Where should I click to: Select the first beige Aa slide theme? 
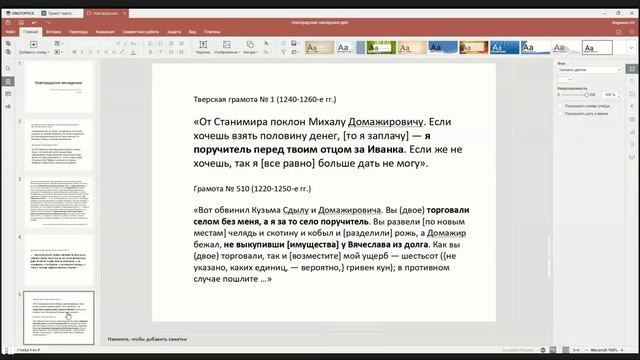pos(319,48)
